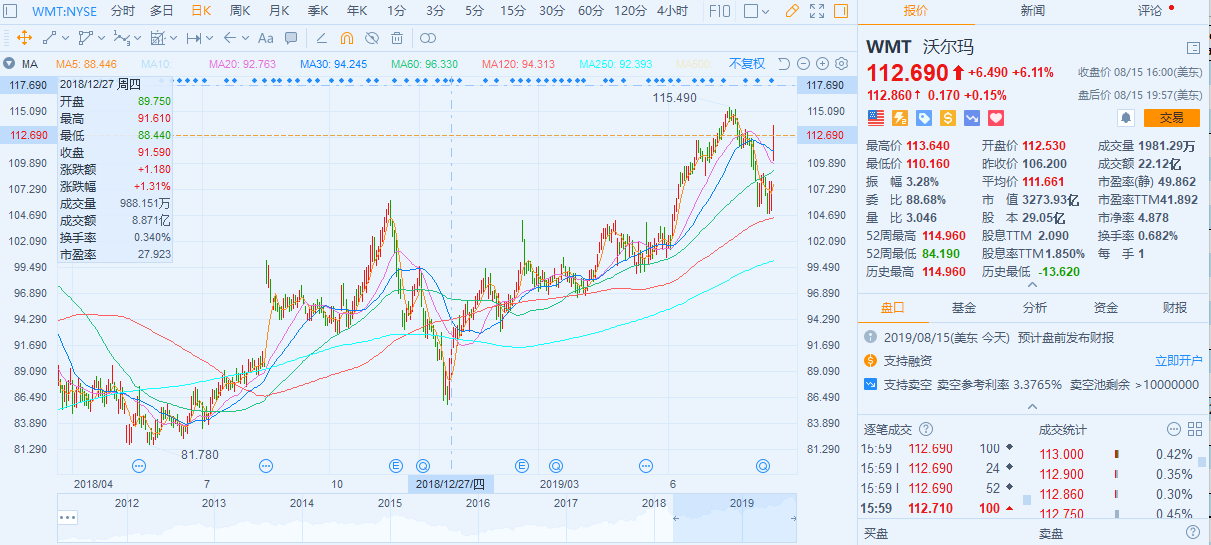The image size is (1211, 545).
Task: Click the MA120 indicator label
Action: coord(518,64)
